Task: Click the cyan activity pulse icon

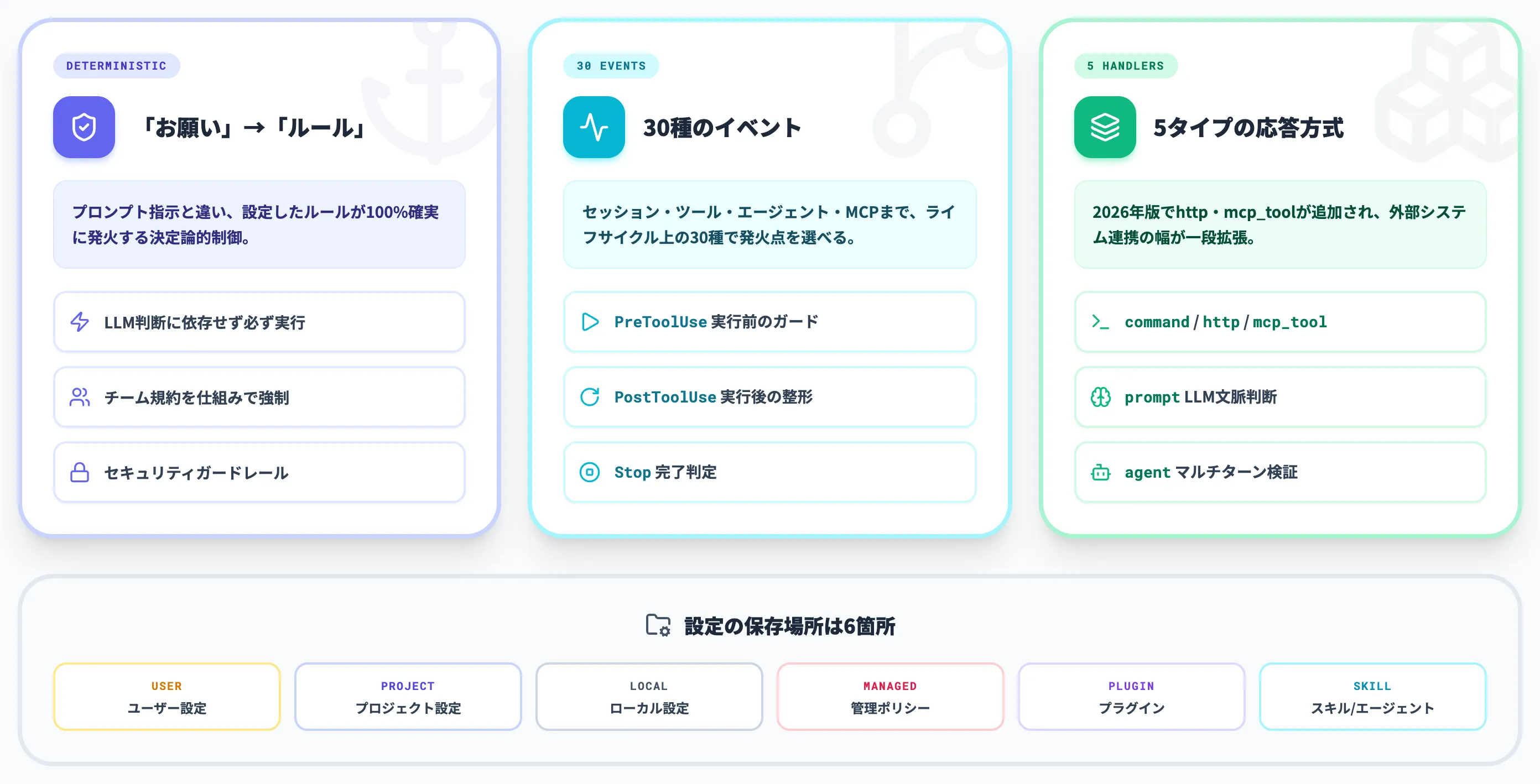Action: tap(594, 127)
